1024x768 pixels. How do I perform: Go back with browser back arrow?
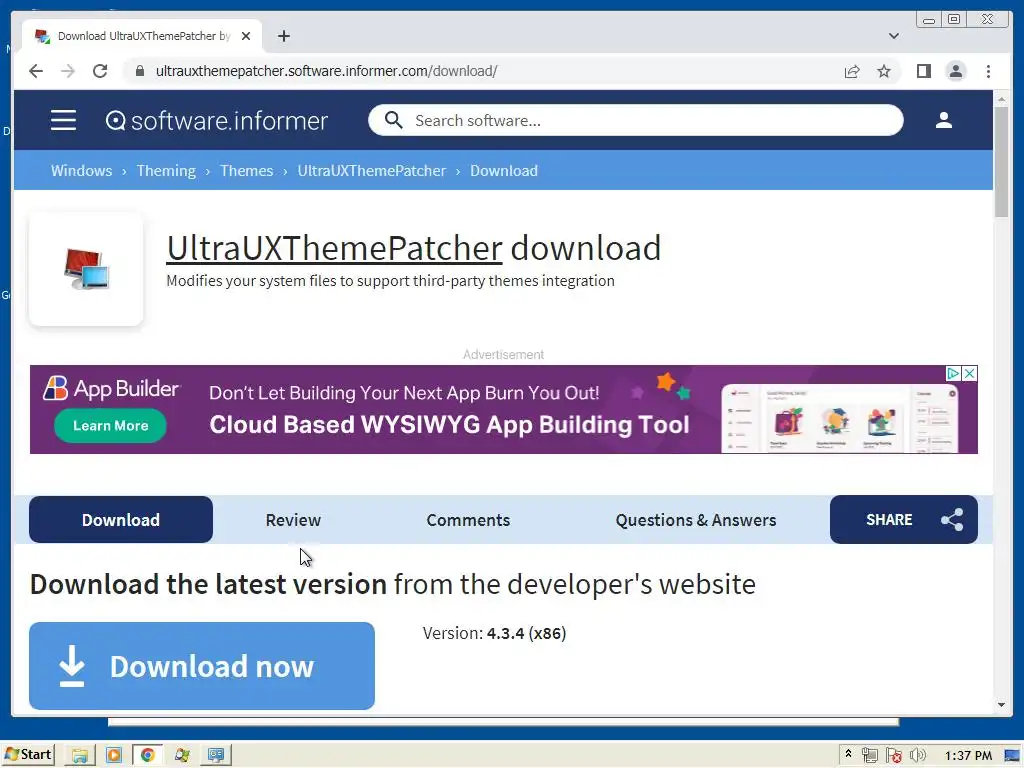36,71
